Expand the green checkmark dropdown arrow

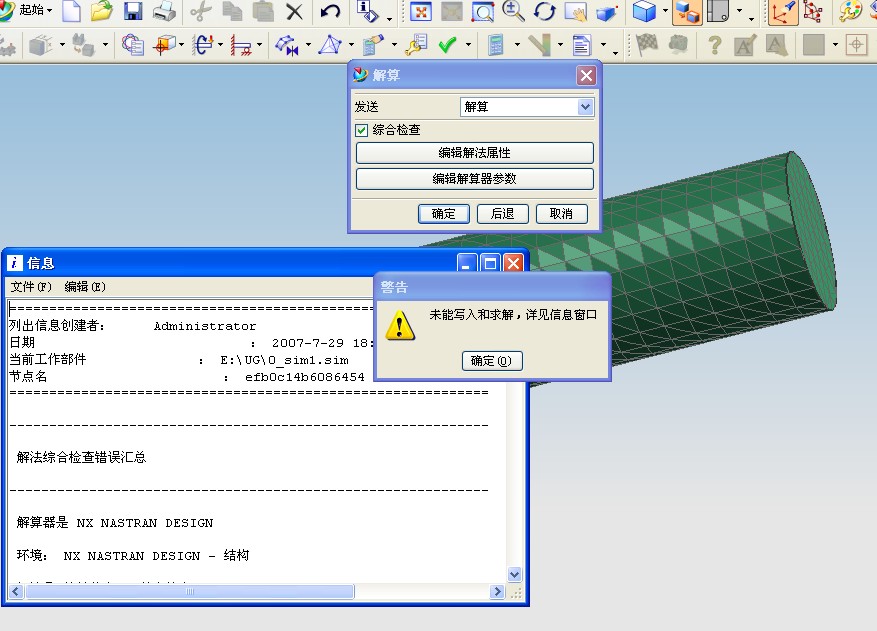click(x=468, y=45)
